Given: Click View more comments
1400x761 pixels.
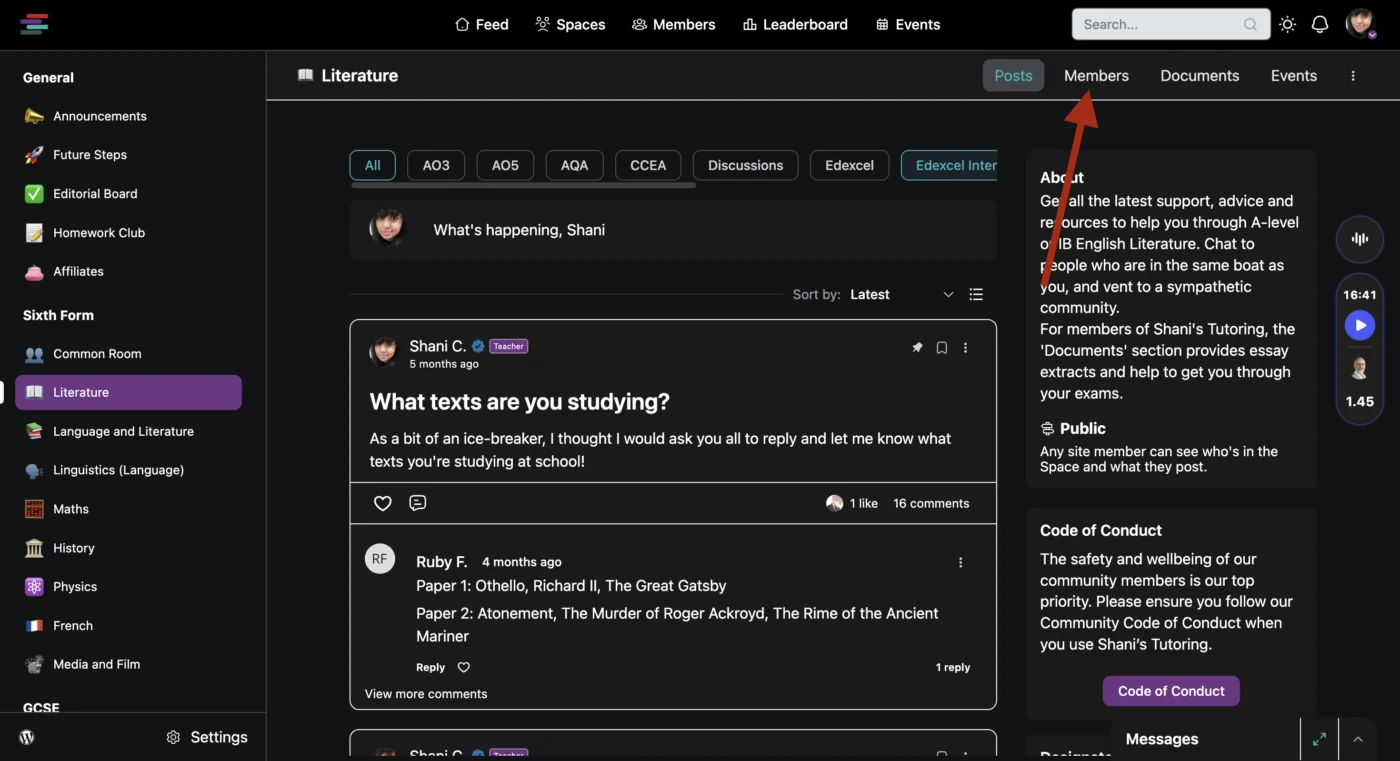Looking at the screenshot, I should (426, 694).
